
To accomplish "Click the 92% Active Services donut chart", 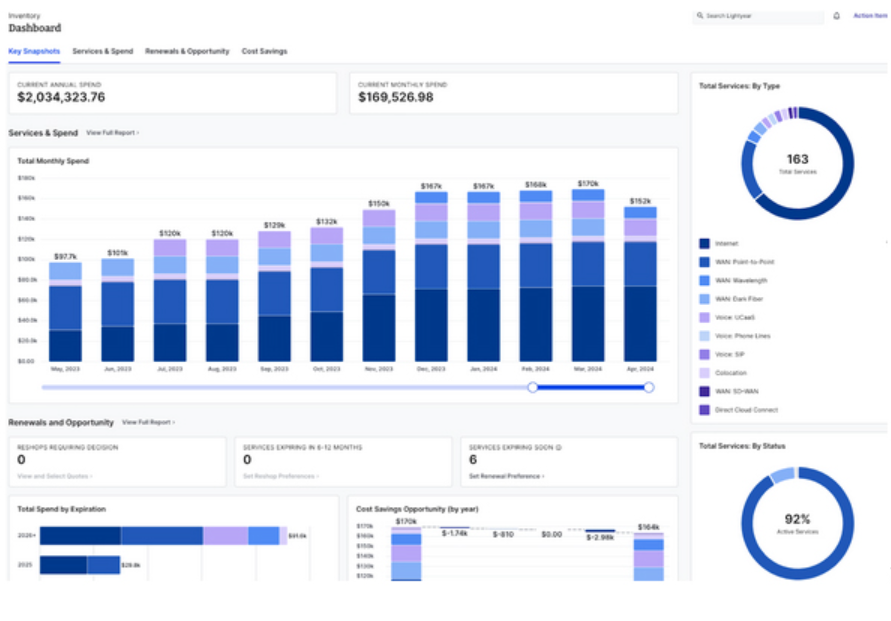I will click(x=797, y=523).
